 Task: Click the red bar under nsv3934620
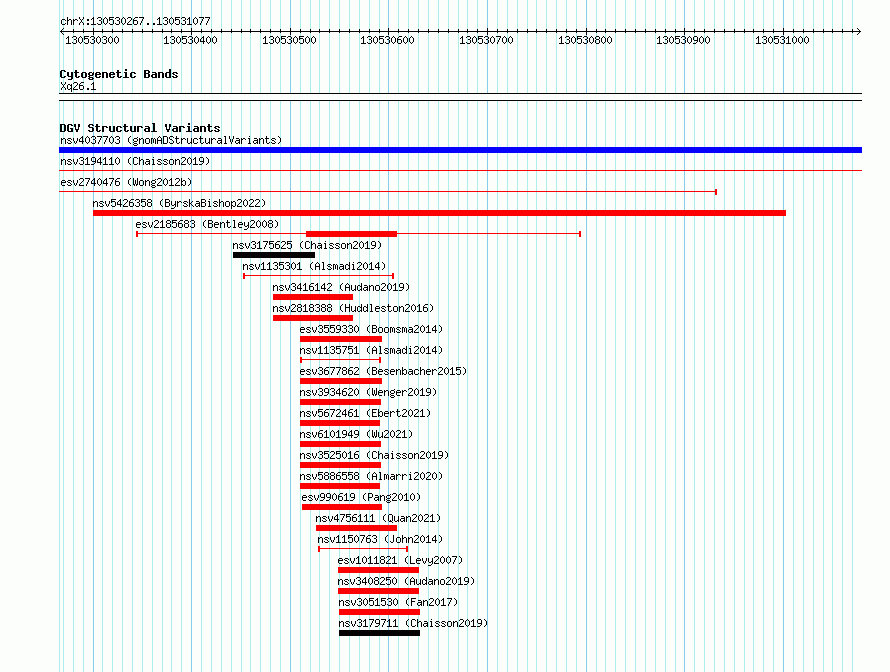pos(340,402)
